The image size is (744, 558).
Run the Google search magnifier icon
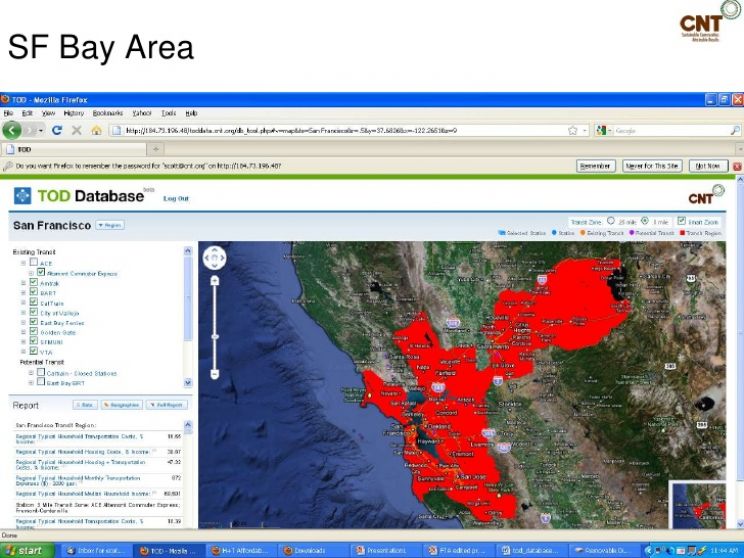(x=735, y=130)
